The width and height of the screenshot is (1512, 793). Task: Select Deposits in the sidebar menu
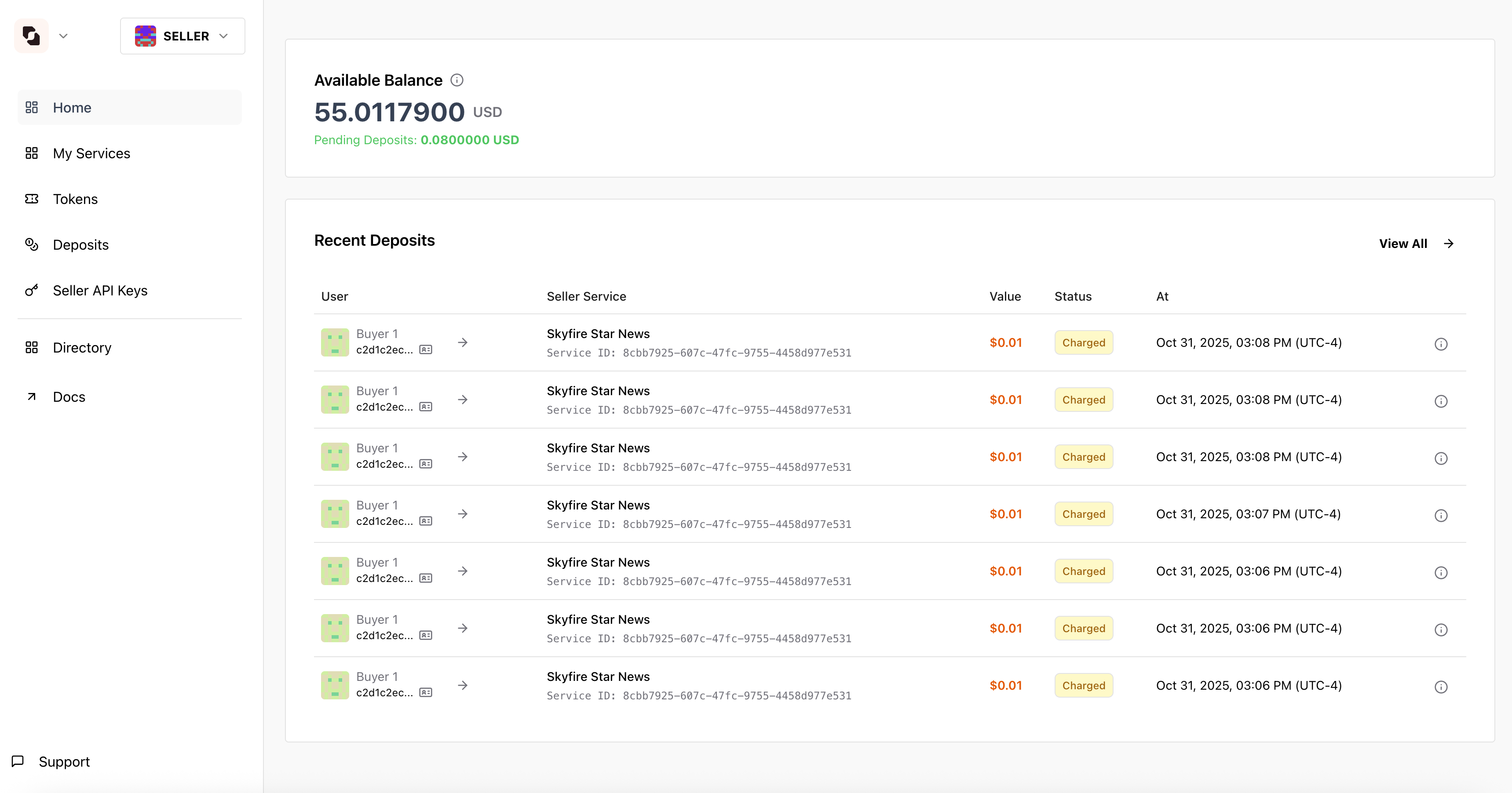click(80, 244)
